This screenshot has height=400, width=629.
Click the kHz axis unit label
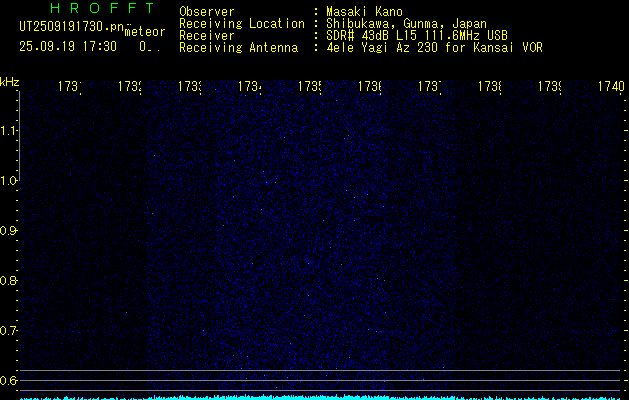point(9,81)
